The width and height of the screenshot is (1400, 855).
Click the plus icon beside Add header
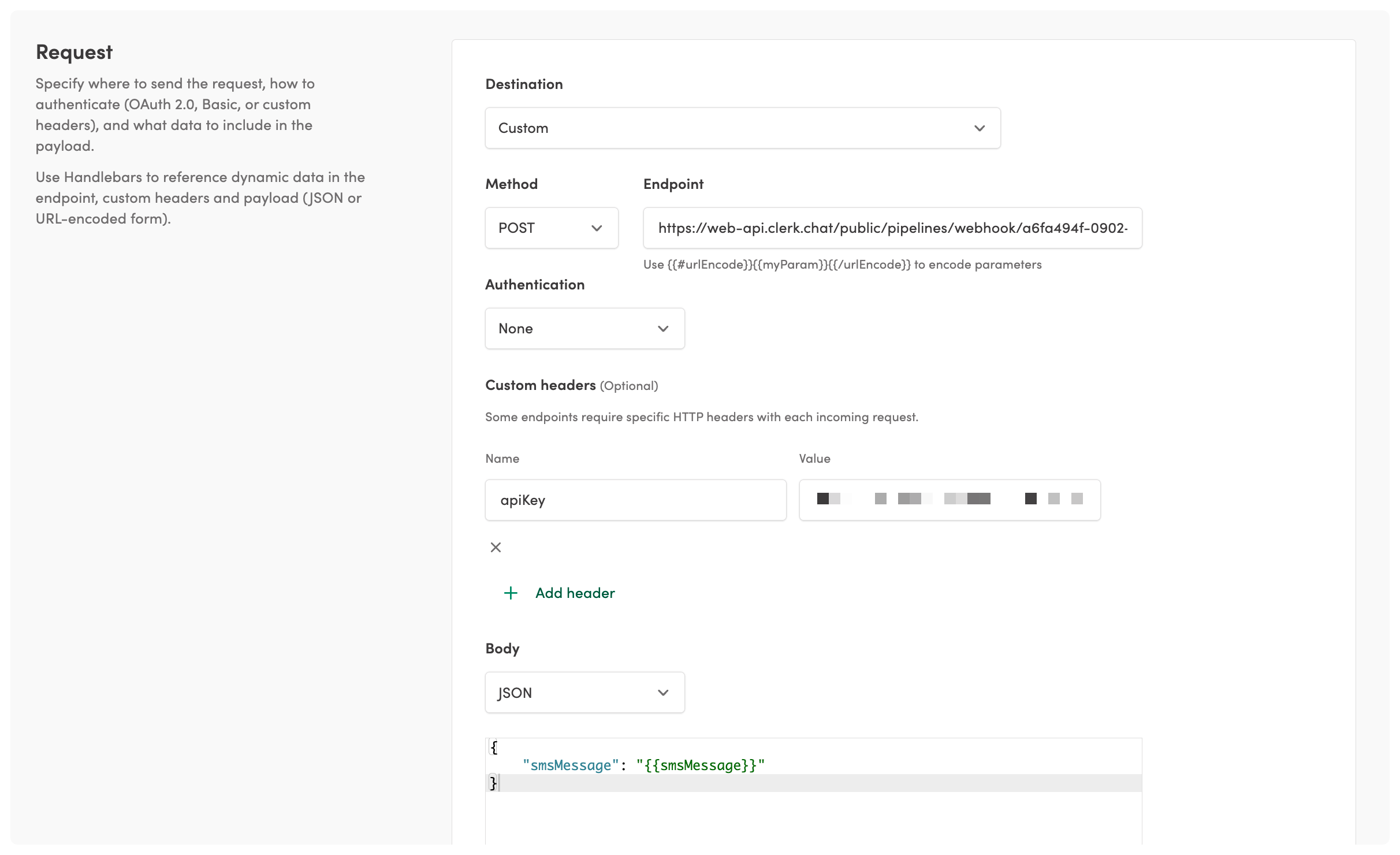coord(511,593)
